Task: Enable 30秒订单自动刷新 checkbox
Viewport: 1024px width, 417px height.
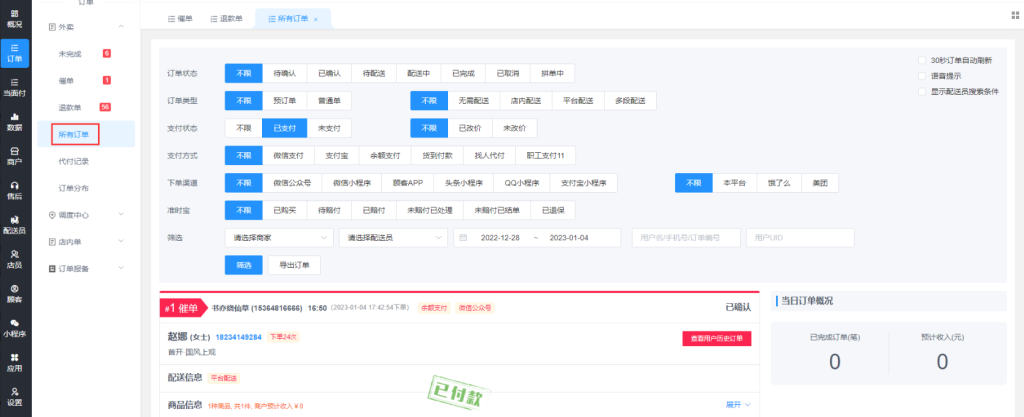Action: point(922,60)
